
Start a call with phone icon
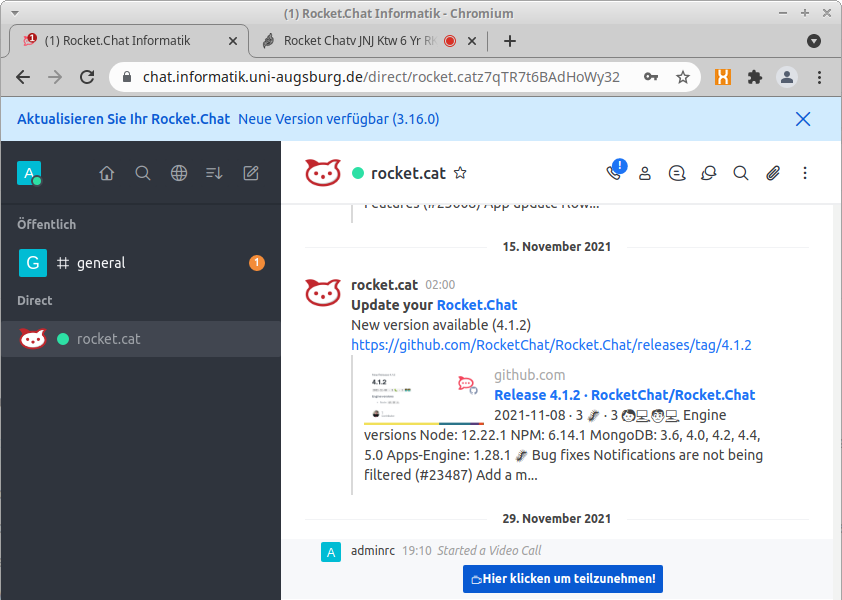click(x=614, y=173)
